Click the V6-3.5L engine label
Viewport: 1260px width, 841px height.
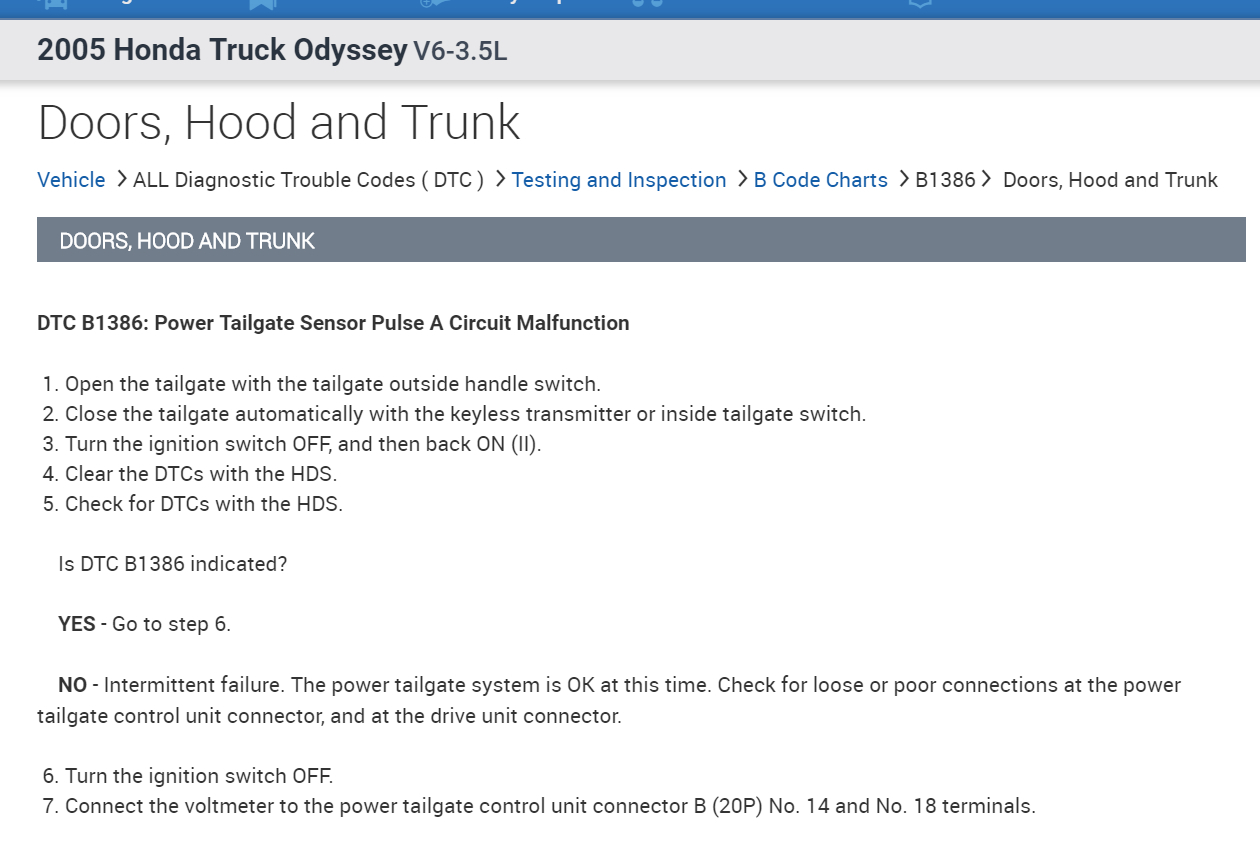(461, 51)
